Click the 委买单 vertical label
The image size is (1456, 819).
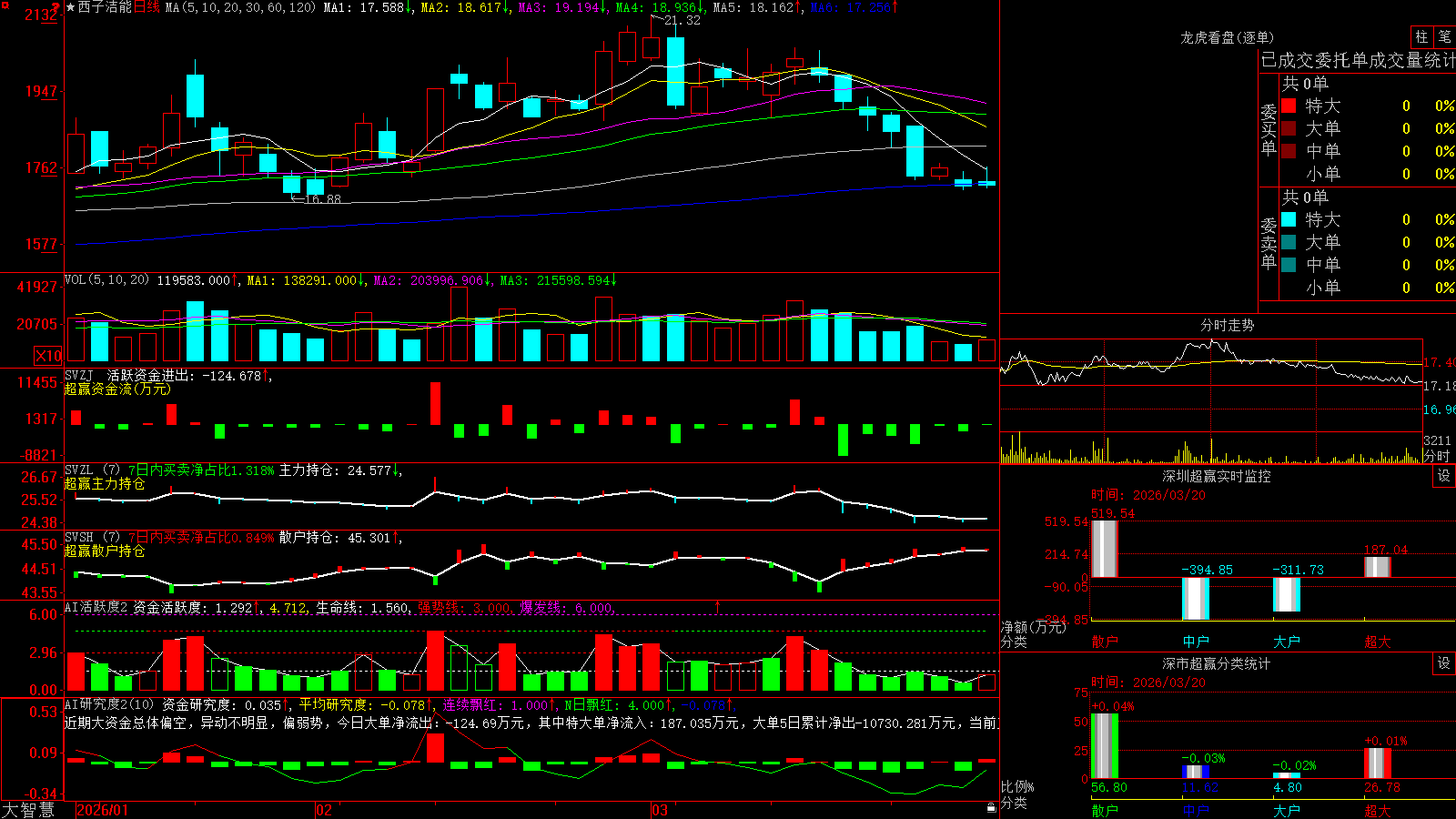click(1269, 130)
